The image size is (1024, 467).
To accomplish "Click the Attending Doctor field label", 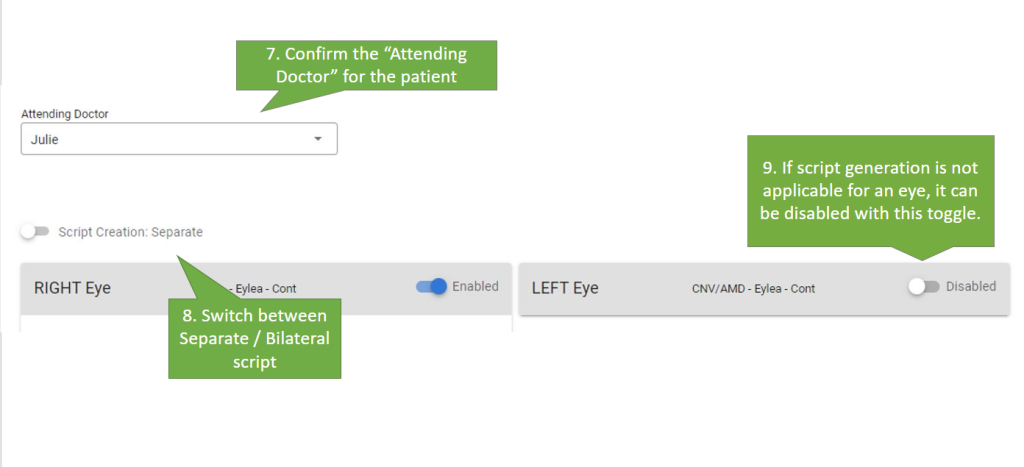I will [x=64, y=114].
